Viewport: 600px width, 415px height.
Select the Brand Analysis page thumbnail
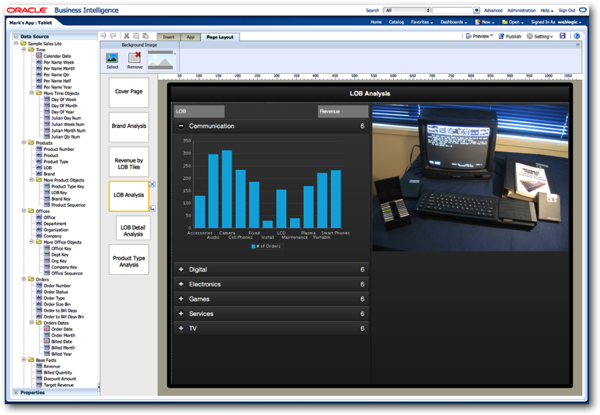129,127
